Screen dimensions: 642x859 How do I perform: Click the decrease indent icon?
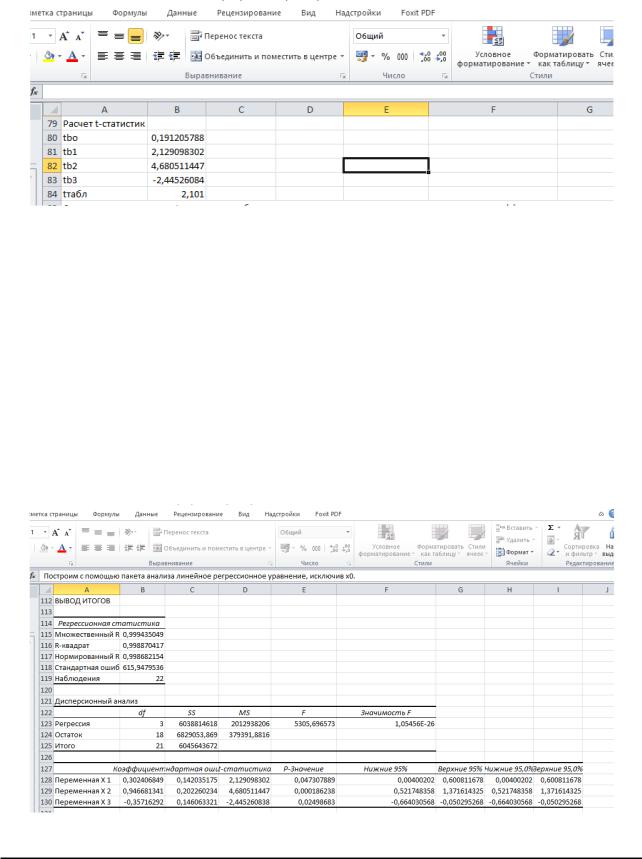pos(159,56)
